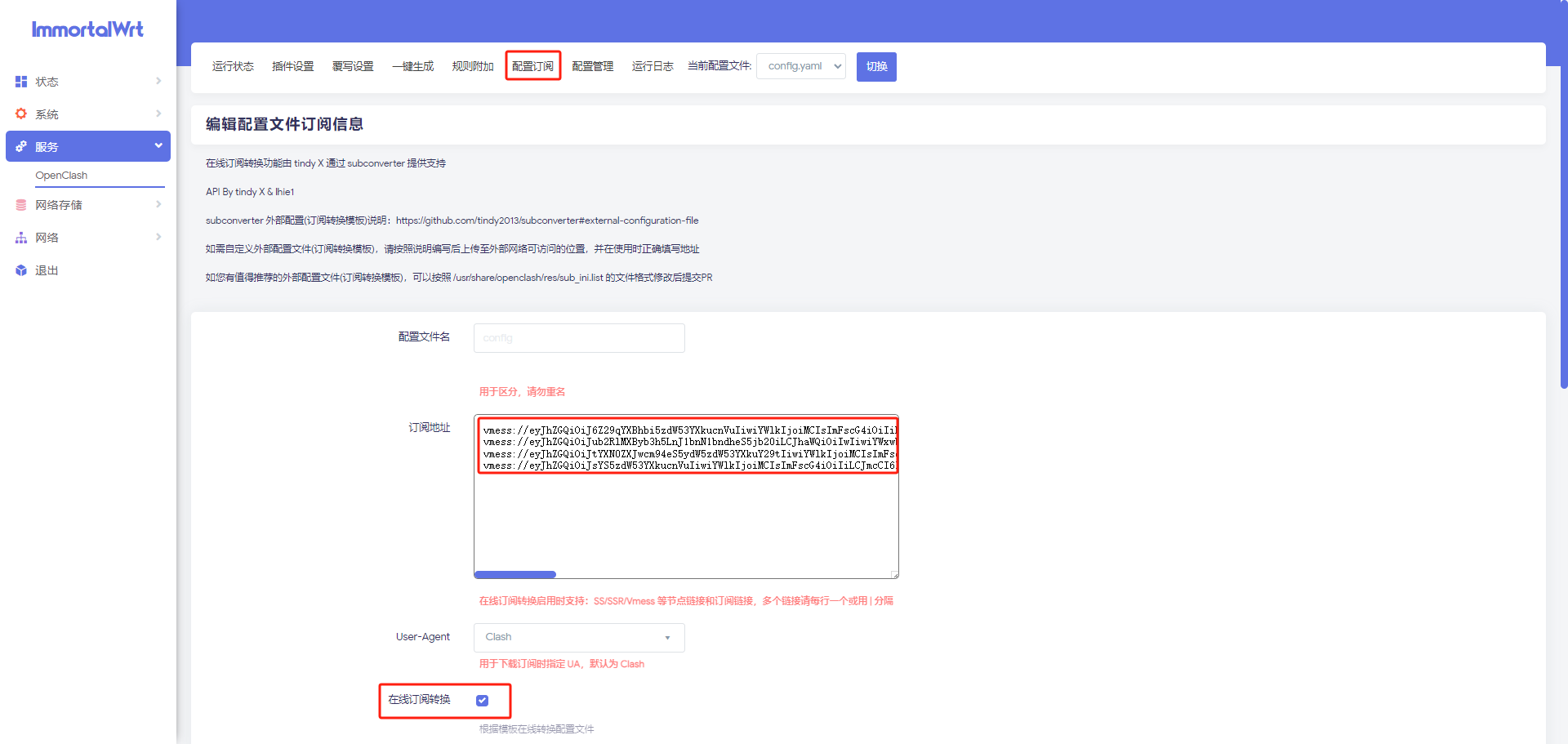Click inside the 配置文件名 input field
This screenshot has height=744, width=1568.
(x=578, y=337)
